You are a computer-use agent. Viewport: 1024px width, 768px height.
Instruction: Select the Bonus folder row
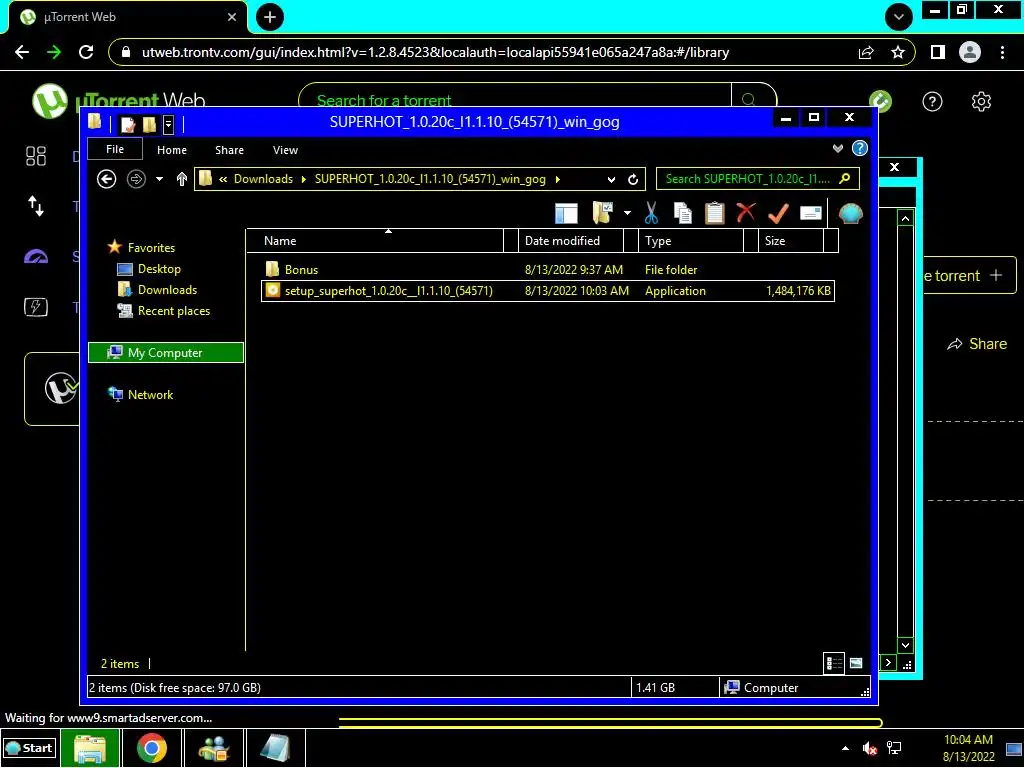(548, 270)
